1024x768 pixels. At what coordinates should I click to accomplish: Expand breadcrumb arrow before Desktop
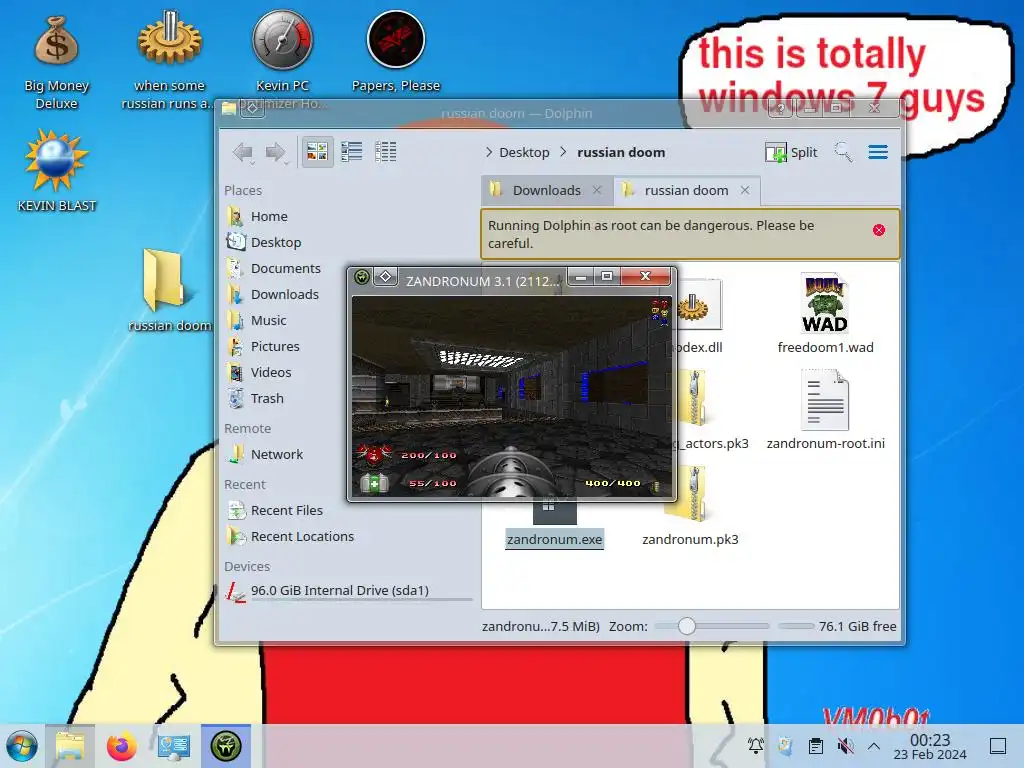[x=489, y=152]
